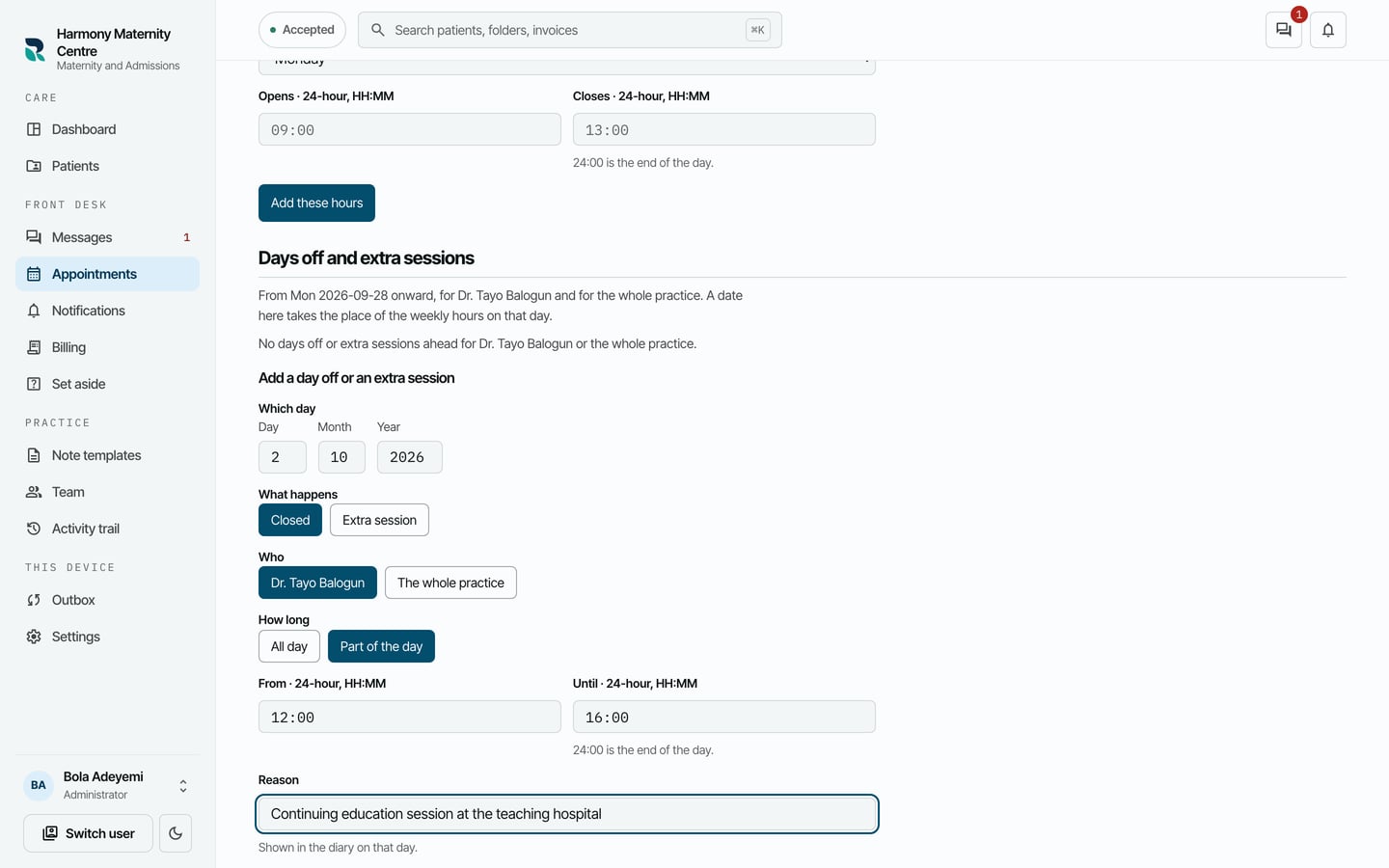The height and width of the screenshot is (868, 1389).
Task: Click the Team people icon in sidebar
Action: click(x=34, y=492)
